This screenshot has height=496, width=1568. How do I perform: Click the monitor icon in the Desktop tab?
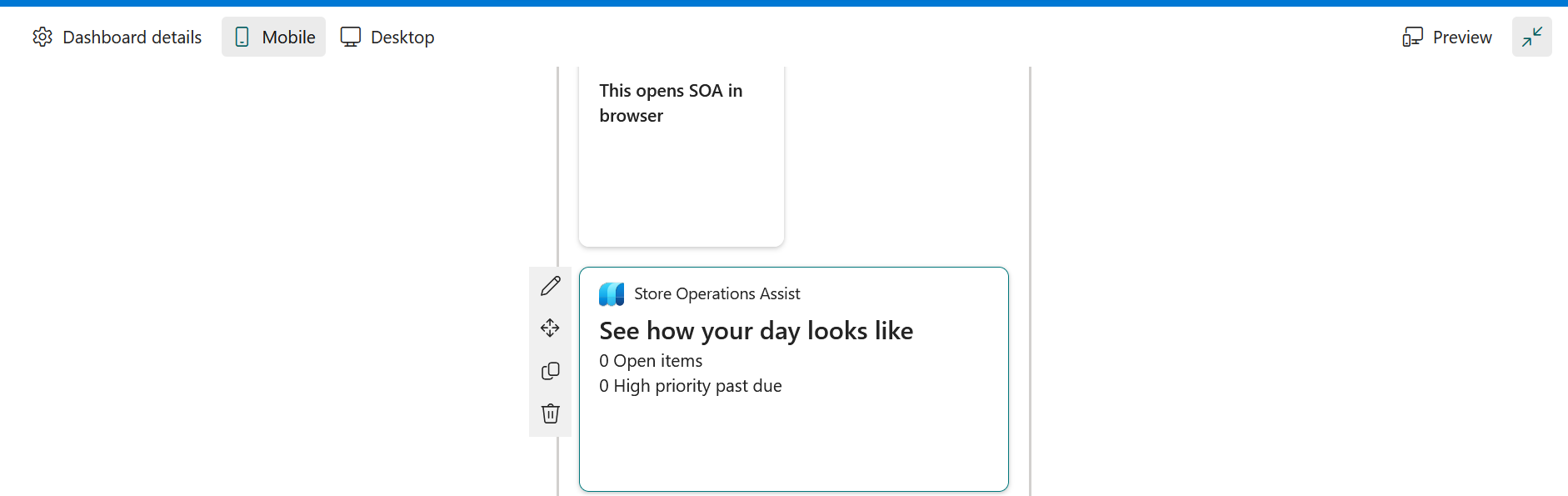coord(351,37)
